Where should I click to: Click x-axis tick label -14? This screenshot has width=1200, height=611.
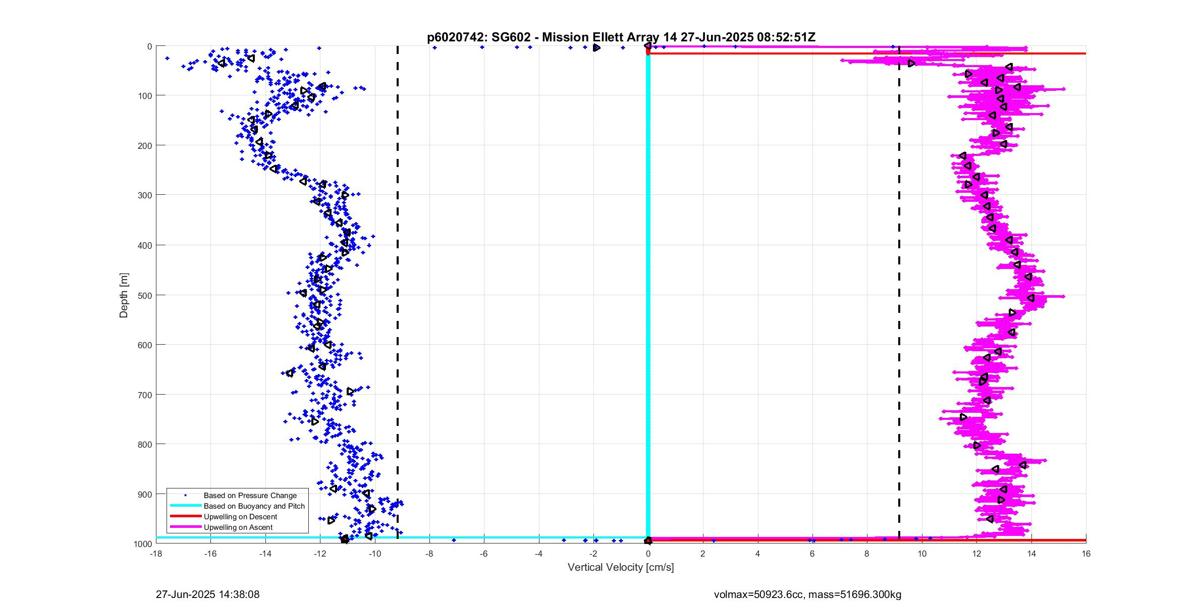coord(266,553)
